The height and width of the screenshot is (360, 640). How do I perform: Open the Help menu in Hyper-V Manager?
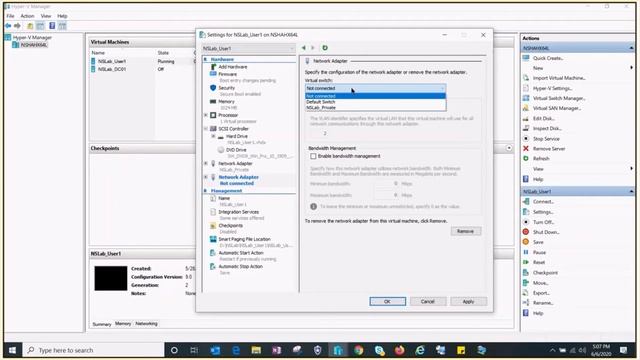[x=62, y=16]
